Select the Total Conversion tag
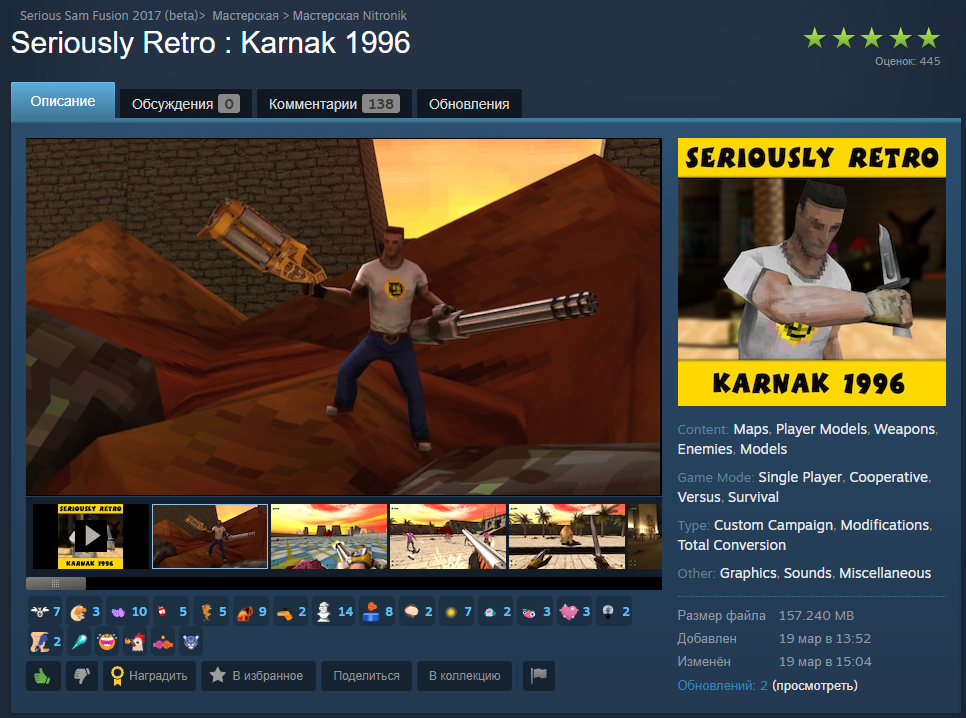Screen dimensions: 966x718 point(732,545)
